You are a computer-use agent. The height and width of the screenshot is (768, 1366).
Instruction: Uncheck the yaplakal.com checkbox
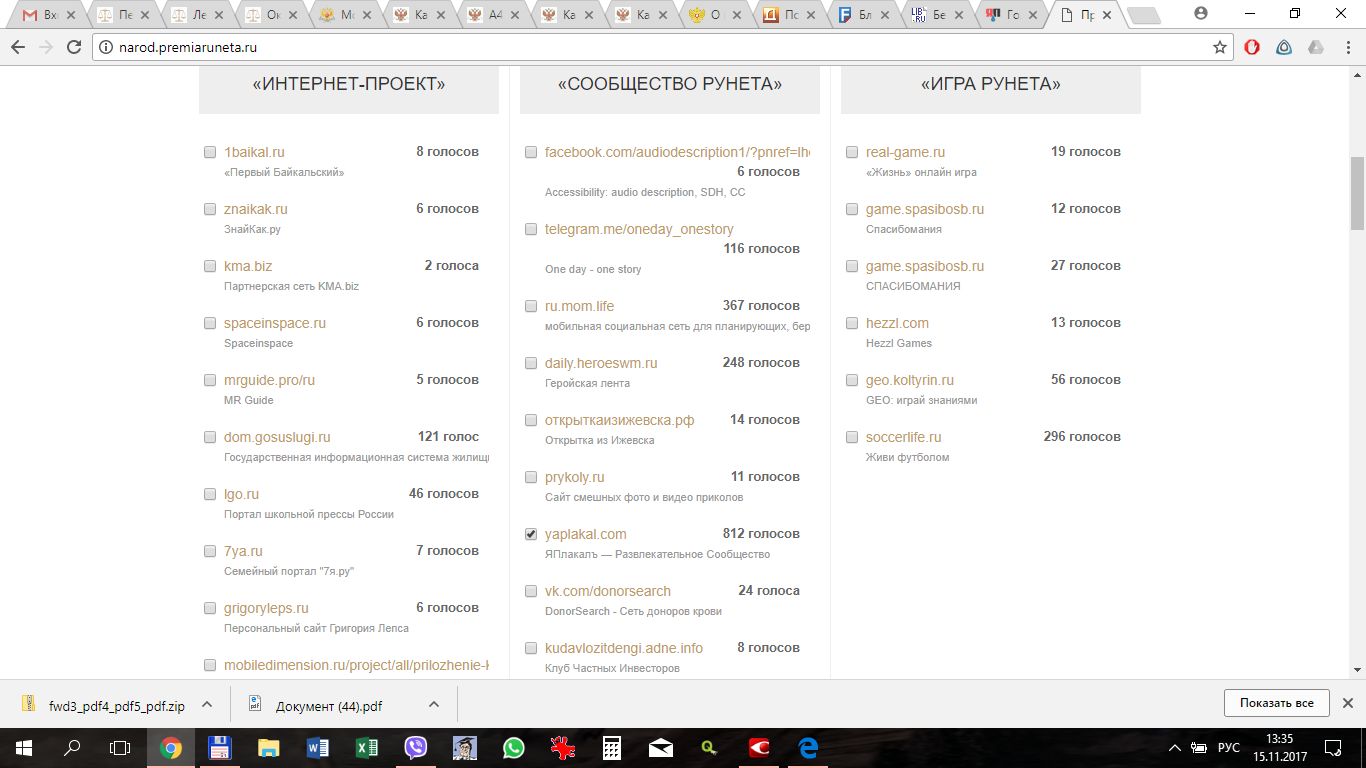tap(531, 535)
